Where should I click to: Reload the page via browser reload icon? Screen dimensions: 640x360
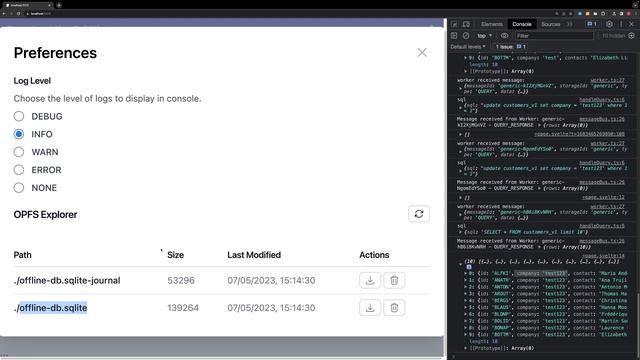coord(18,13)
